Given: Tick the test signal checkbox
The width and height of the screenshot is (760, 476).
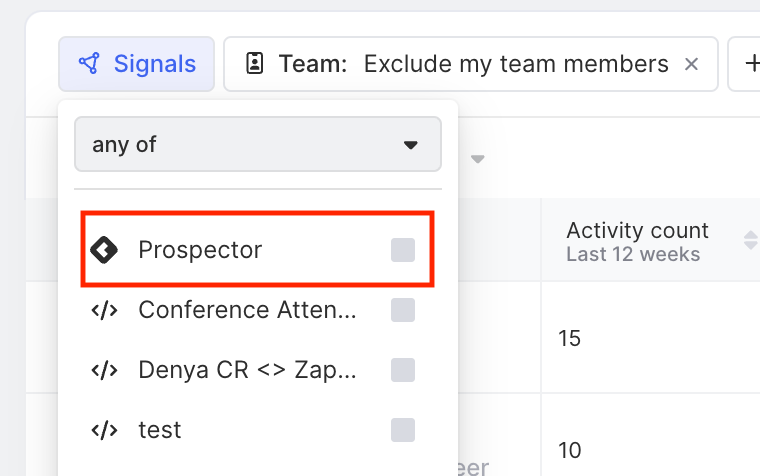Looking at the screenshot, I should 402,430.
